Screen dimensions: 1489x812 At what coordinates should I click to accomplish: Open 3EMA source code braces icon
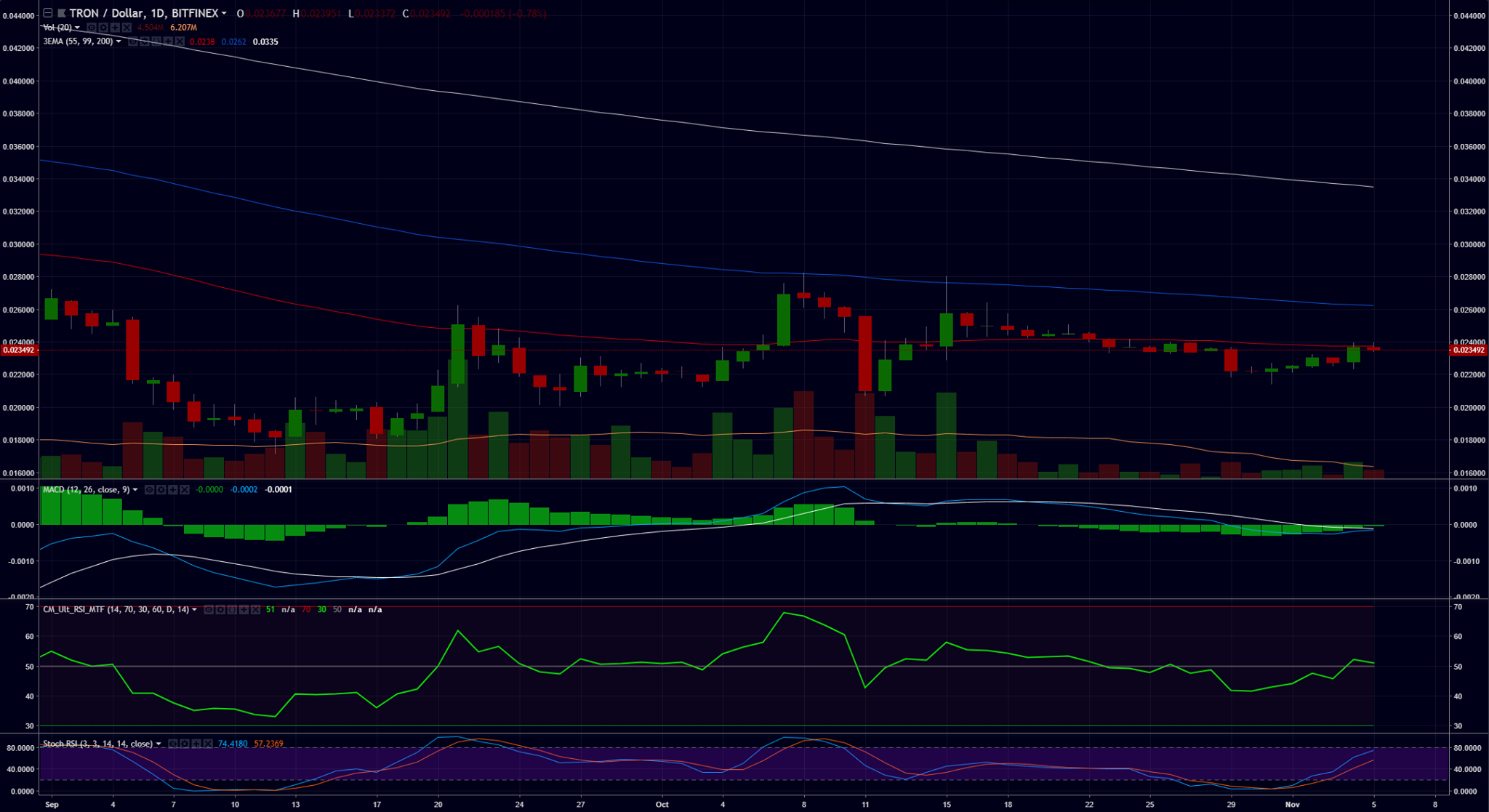coord(156,41)
